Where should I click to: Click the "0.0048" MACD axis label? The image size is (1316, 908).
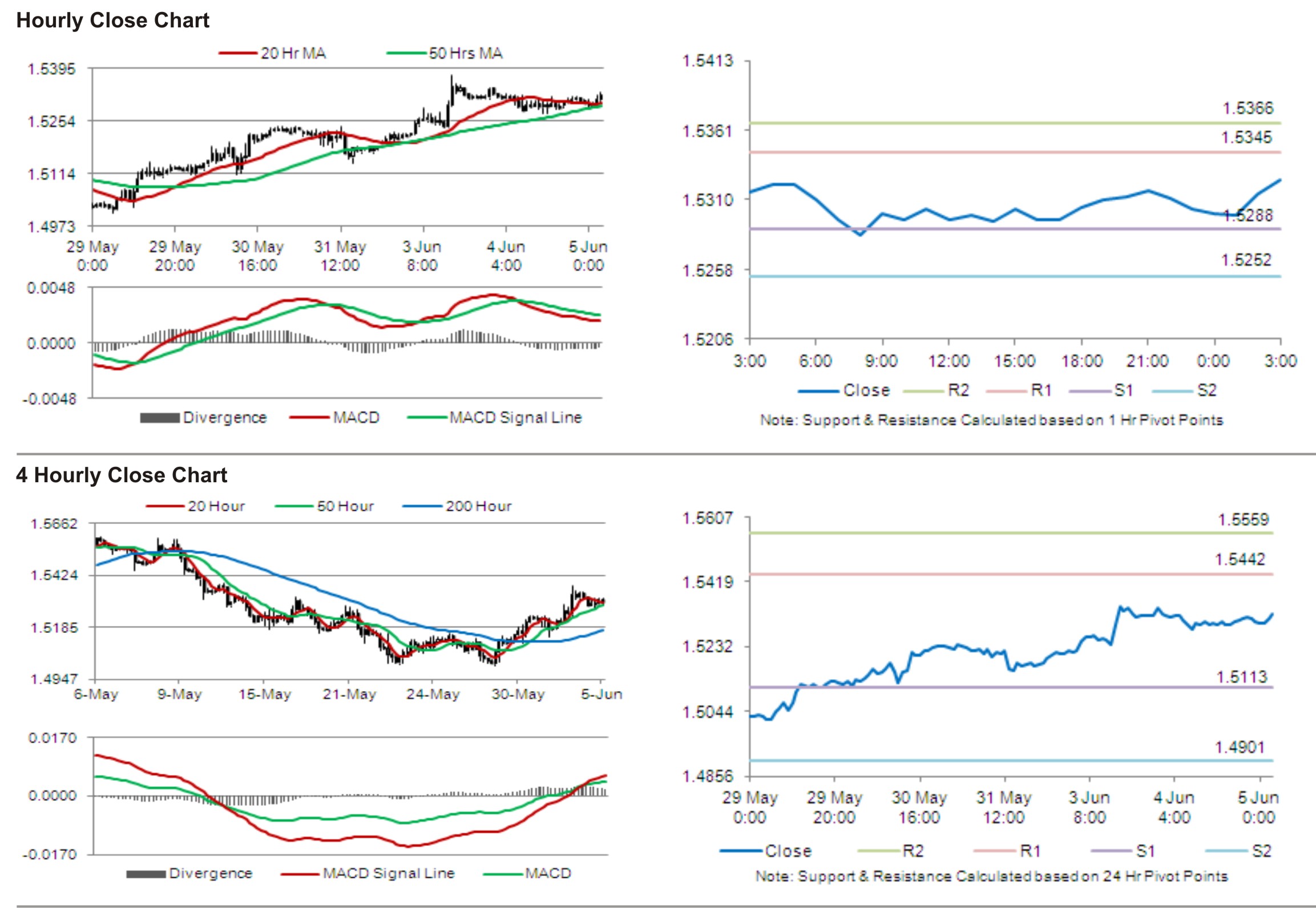(51, 288)
